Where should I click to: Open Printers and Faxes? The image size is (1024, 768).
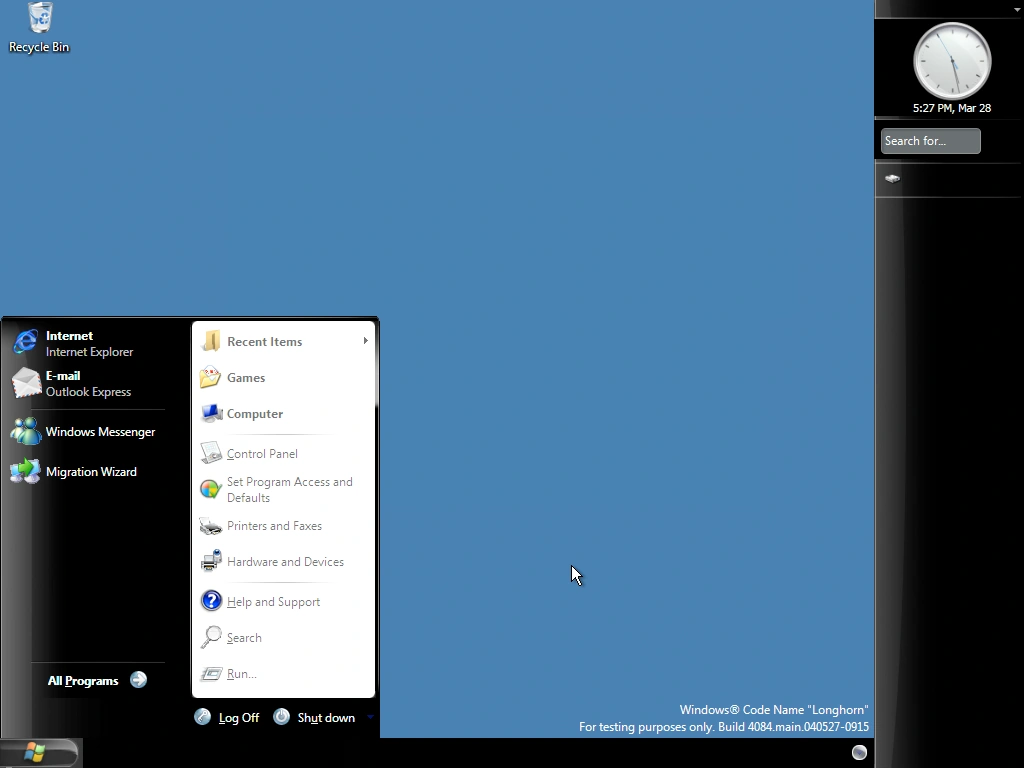pos(274,525)
